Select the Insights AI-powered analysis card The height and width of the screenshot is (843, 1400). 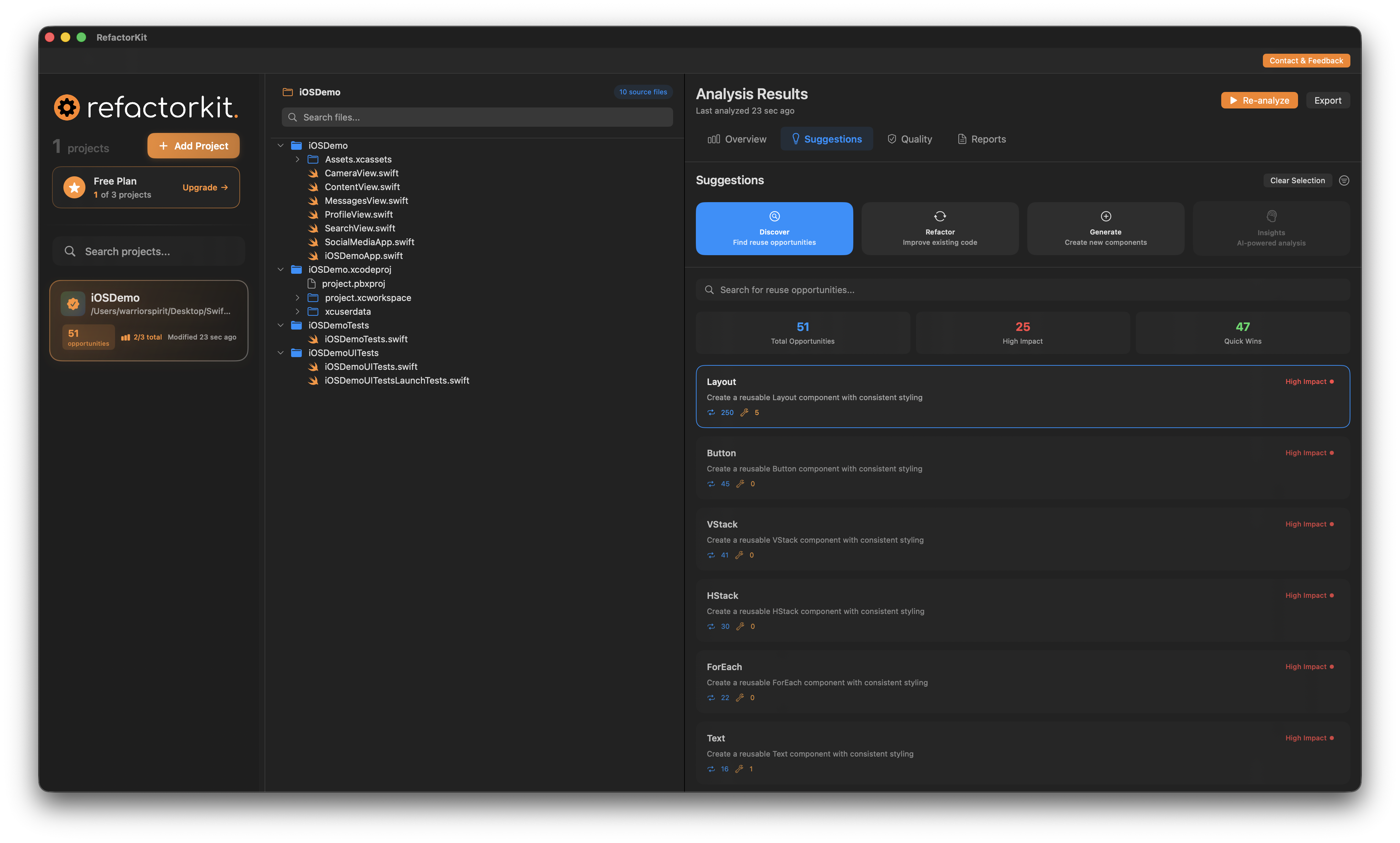click(1271, 228)
